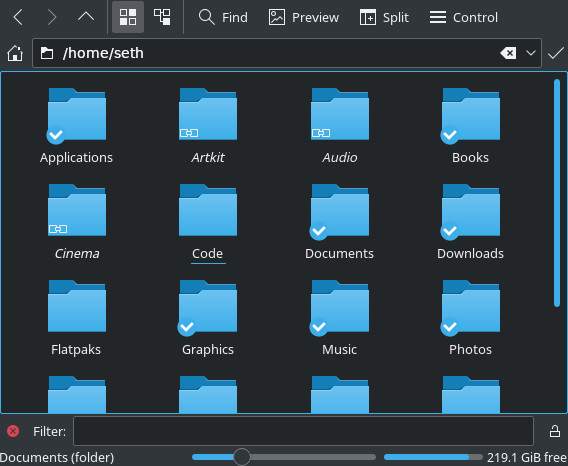
Task: Switch to icons view mode
Action: [x=128, y=17]
